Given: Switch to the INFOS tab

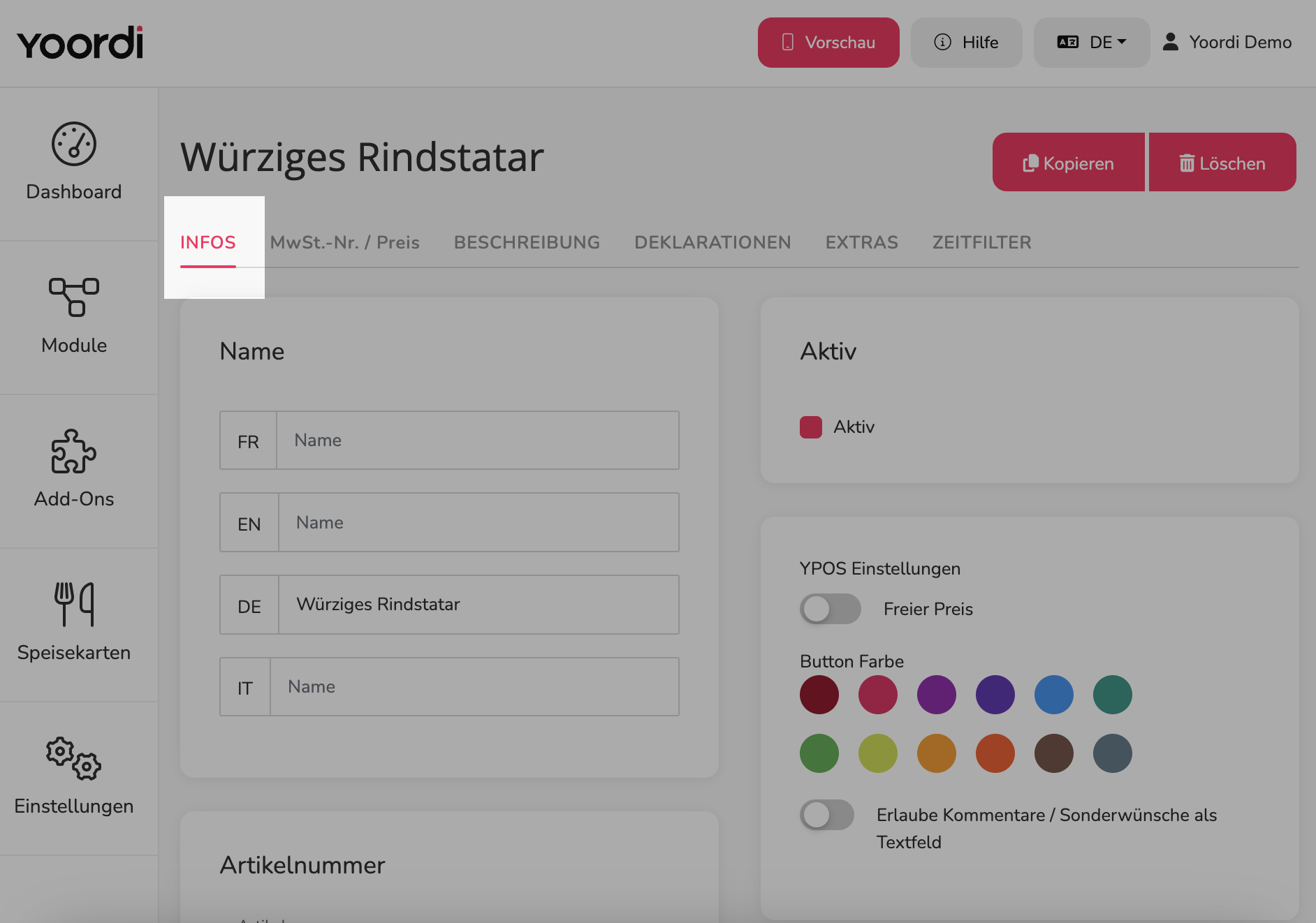Looking at the screenshot, I should pos(208,242).
